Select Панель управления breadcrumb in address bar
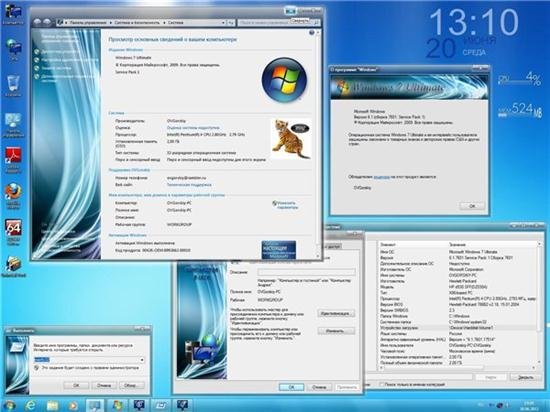This screenshot has height=412, width=550. point(88,22)
